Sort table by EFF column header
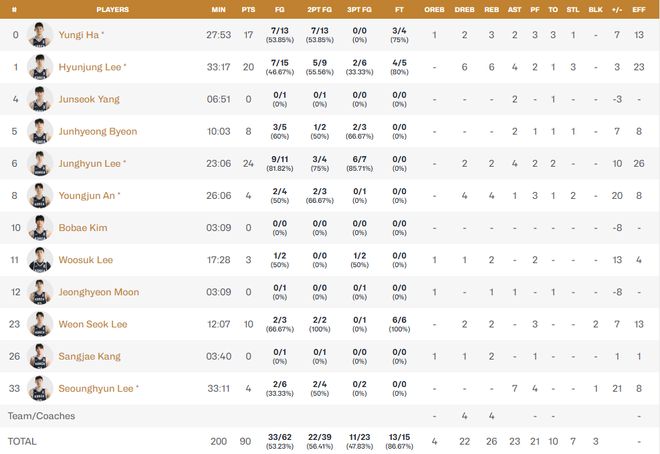This screenshot has width=660, height=454. coord(639,9)
